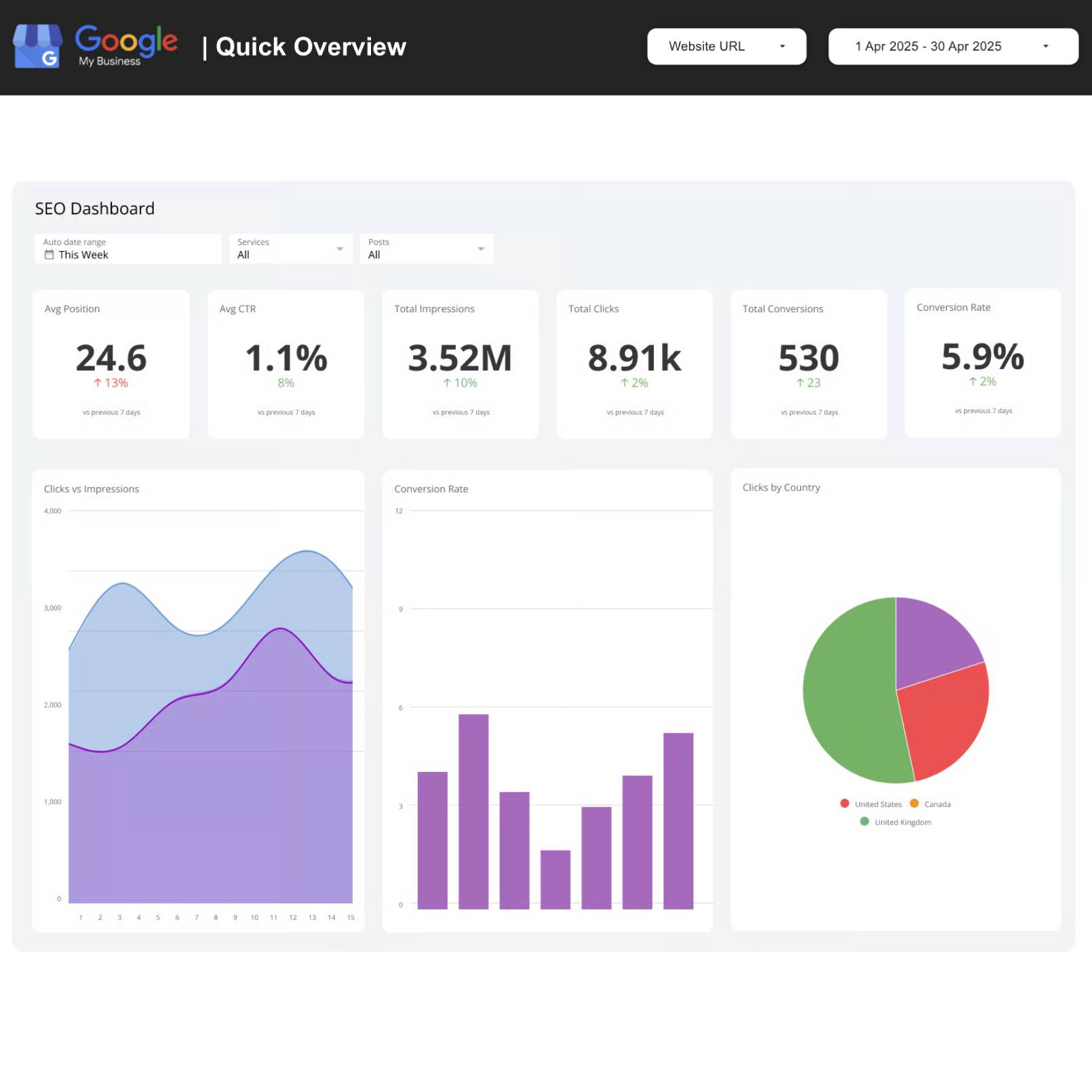Click the up arrow under Total Conversions
The width and height of the screenshot is (1092, 1092).
tap(800, 383)
